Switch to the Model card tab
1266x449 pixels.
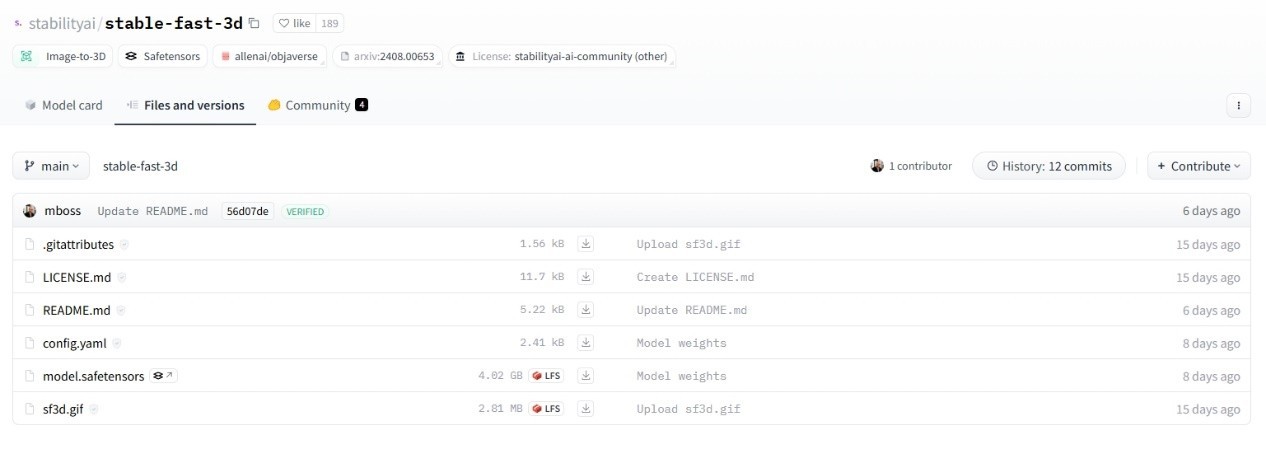(x=63, y=105)
